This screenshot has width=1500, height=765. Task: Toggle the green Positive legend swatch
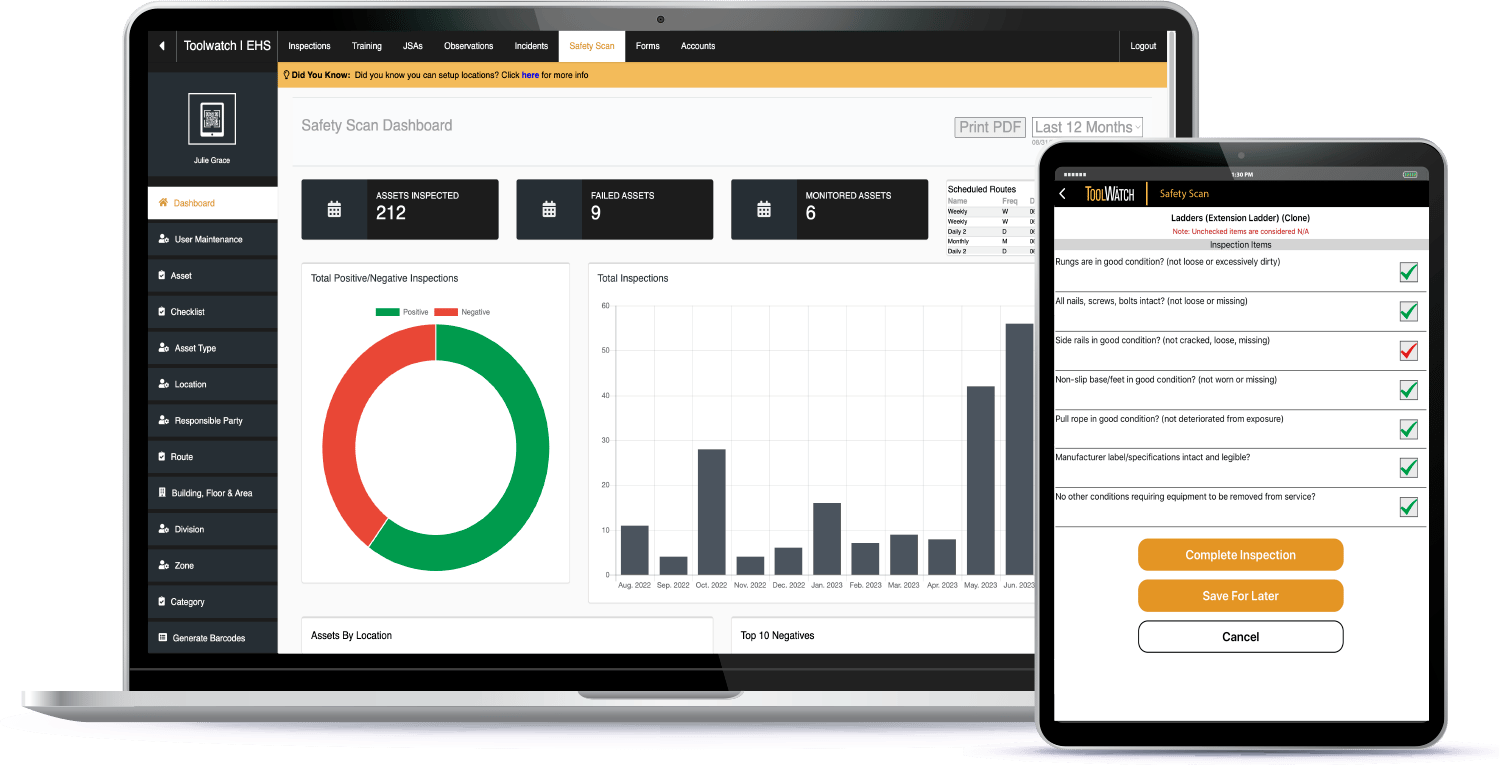[387, 312]
